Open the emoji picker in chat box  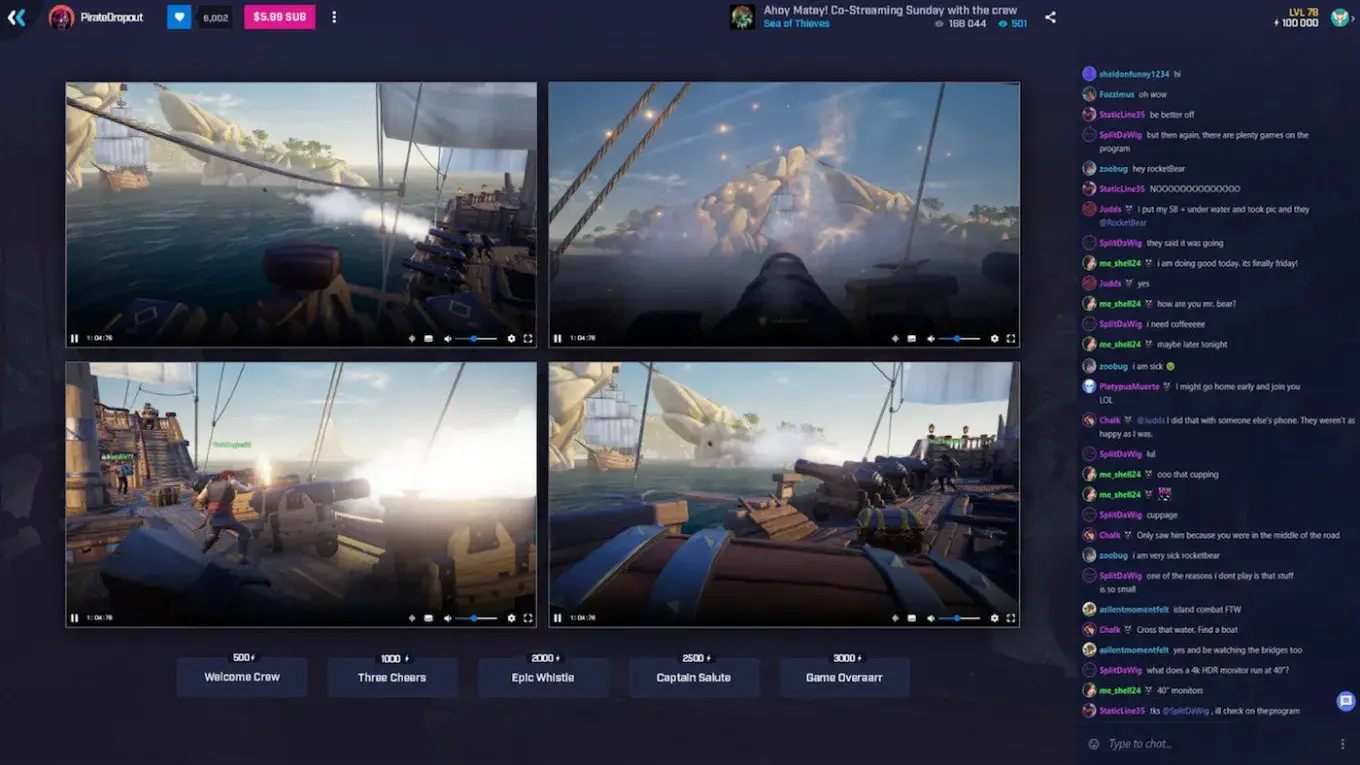click(1093, 744)
